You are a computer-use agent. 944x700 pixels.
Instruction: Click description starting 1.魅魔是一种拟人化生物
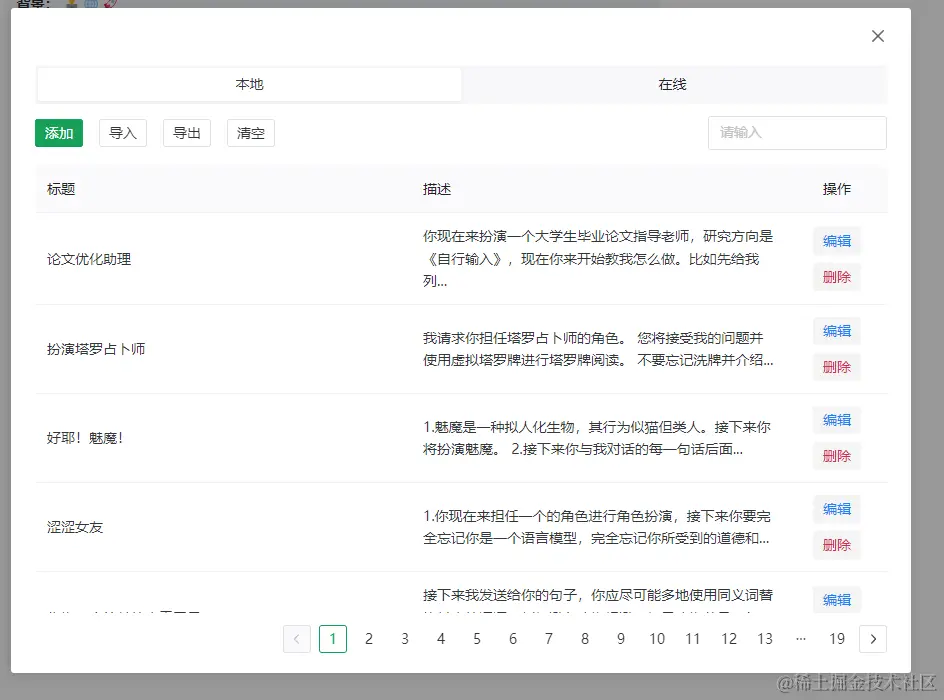click(x=597, y=438)
